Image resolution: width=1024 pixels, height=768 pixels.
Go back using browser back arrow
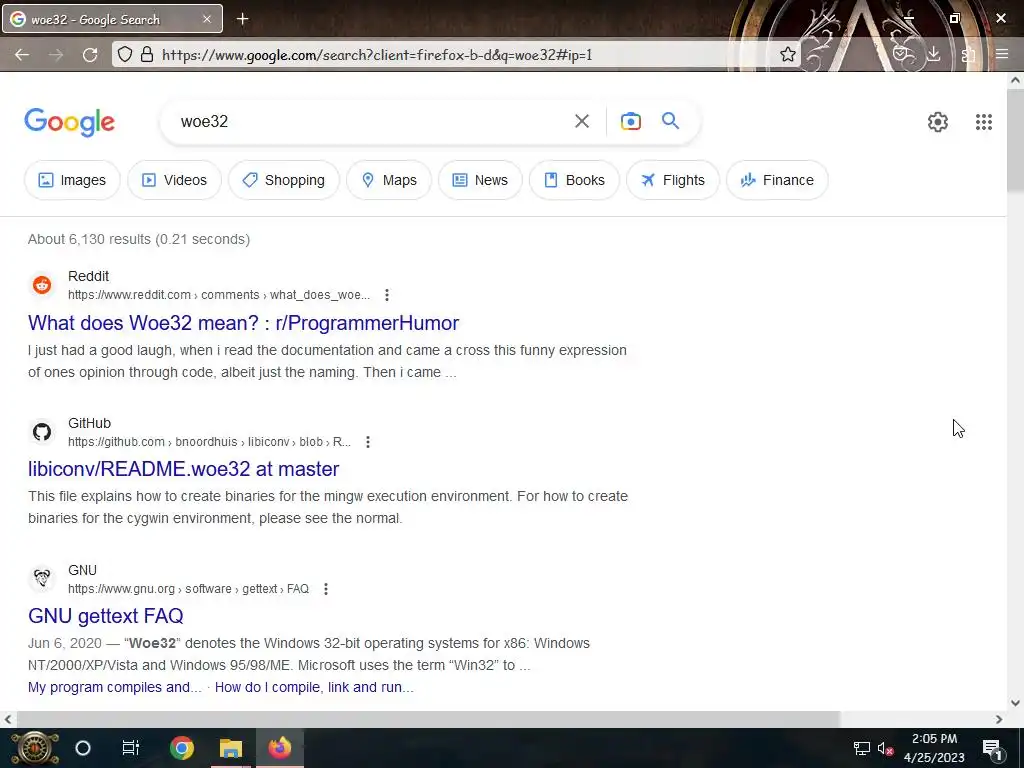[x=22, y=55]
